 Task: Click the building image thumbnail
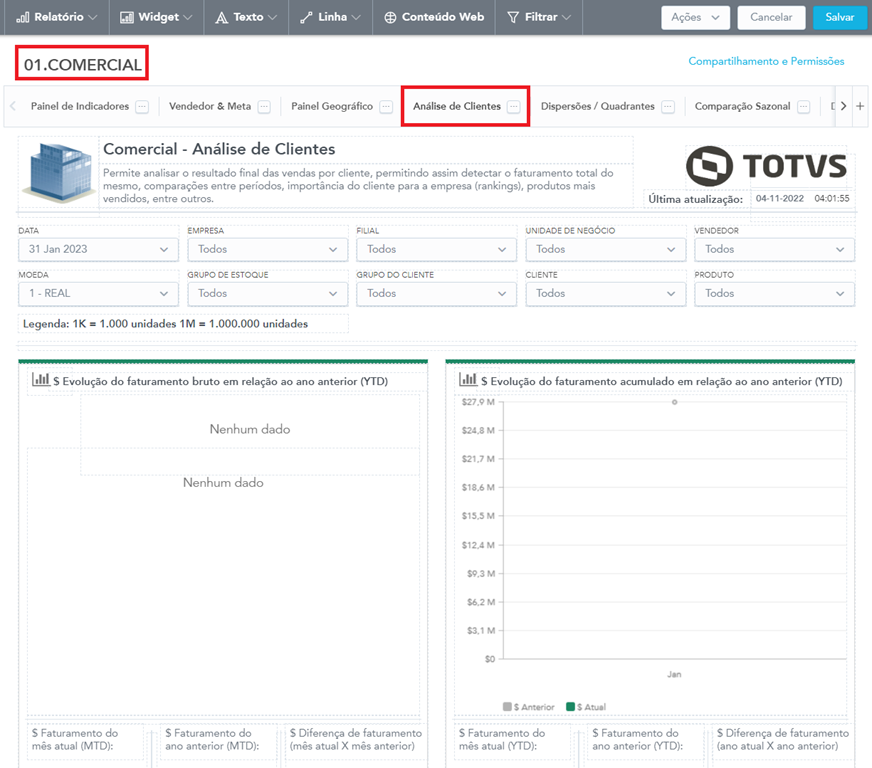[58, 172]
